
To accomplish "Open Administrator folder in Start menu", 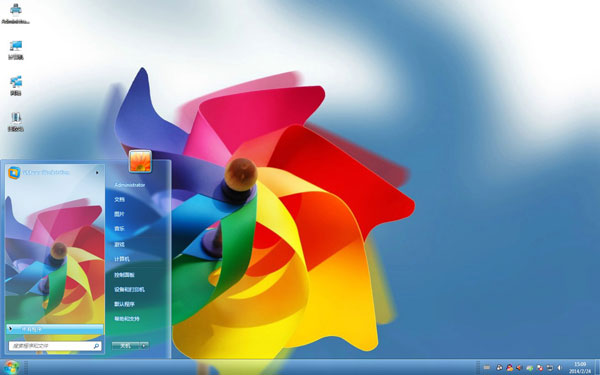I will [130, 185].
